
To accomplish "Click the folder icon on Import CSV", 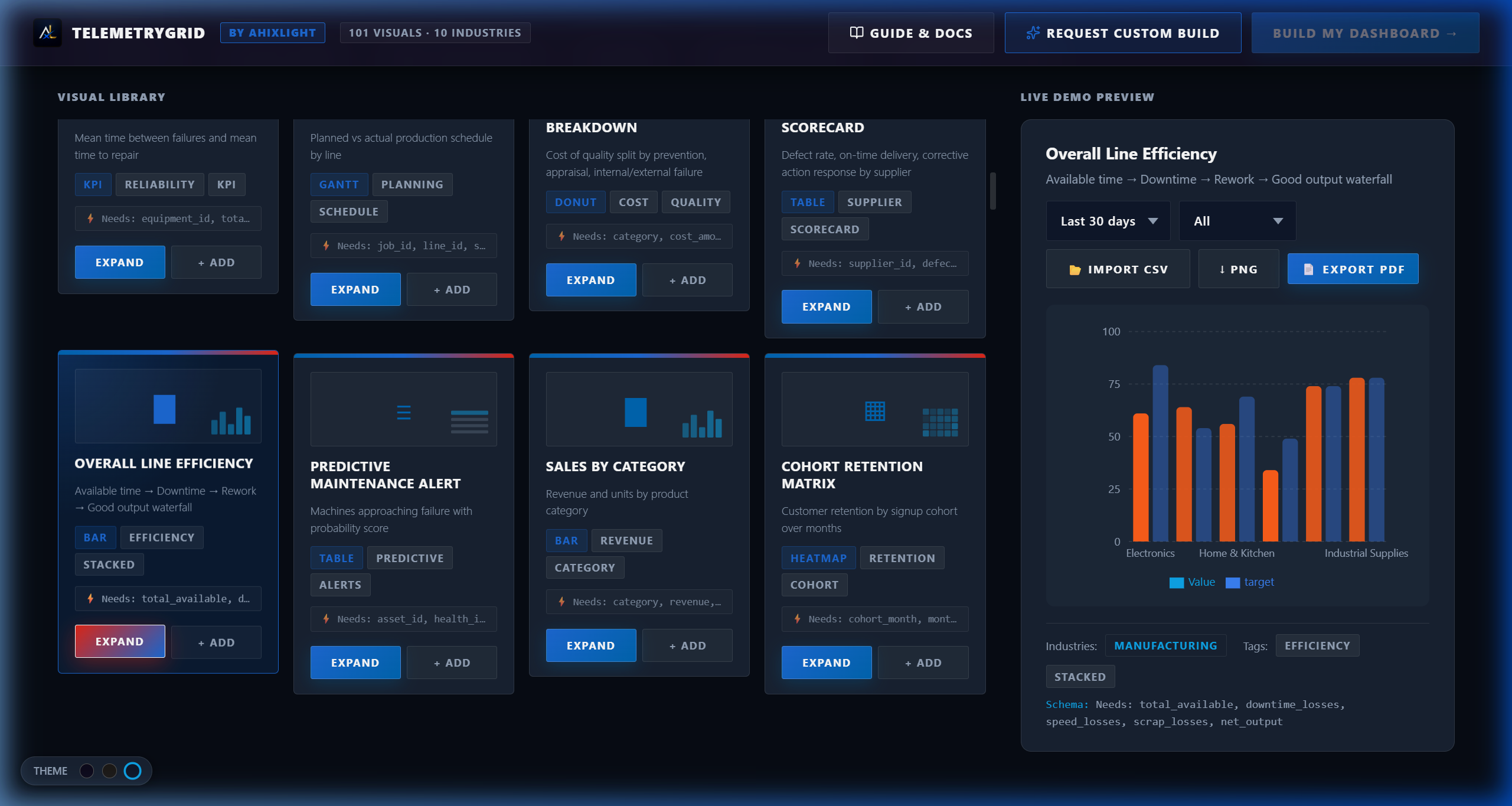I will 1075,270.
